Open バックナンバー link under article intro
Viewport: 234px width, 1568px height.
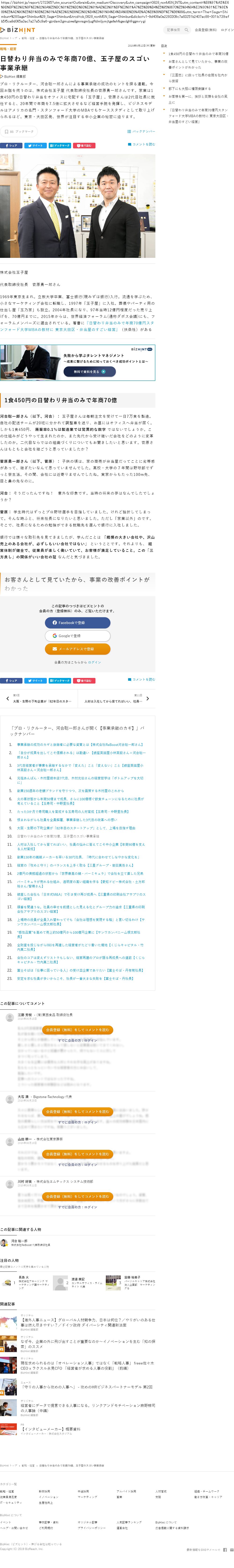click(141, 132)
